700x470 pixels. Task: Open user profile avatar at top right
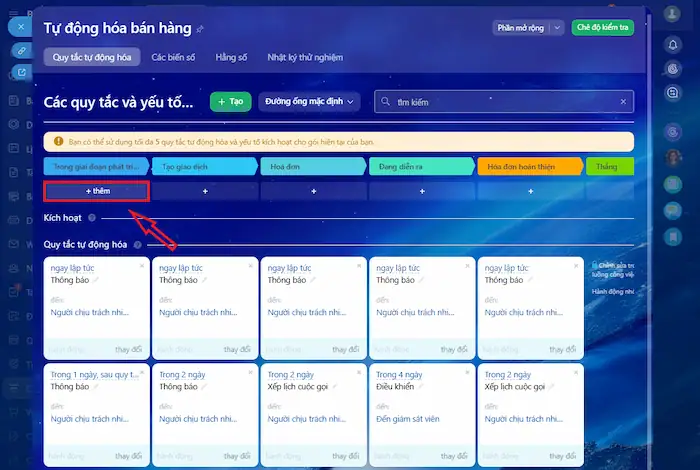pos(672,14)
